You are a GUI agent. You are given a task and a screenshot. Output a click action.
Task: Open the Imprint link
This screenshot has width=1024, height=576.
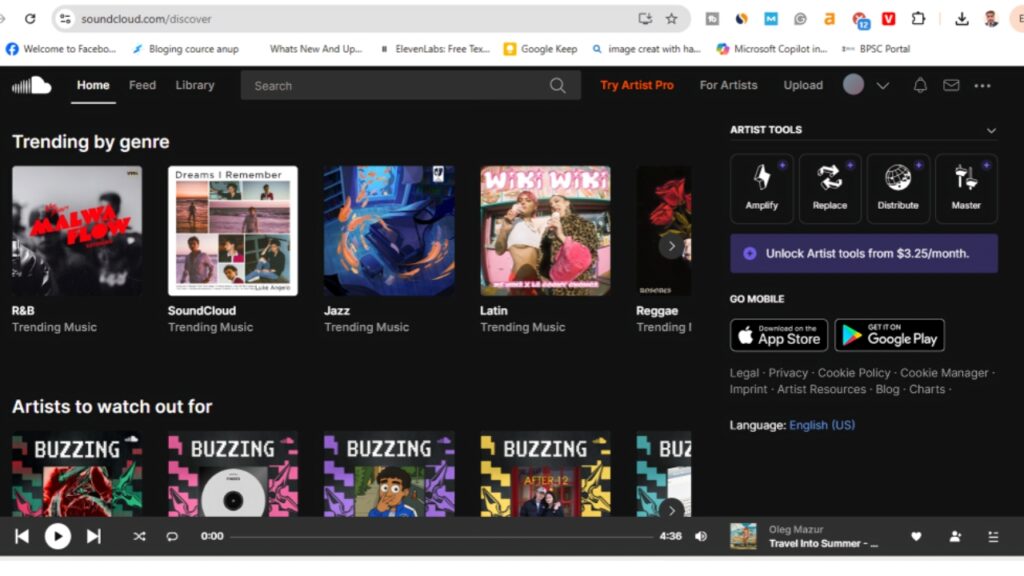pos(748,389)
